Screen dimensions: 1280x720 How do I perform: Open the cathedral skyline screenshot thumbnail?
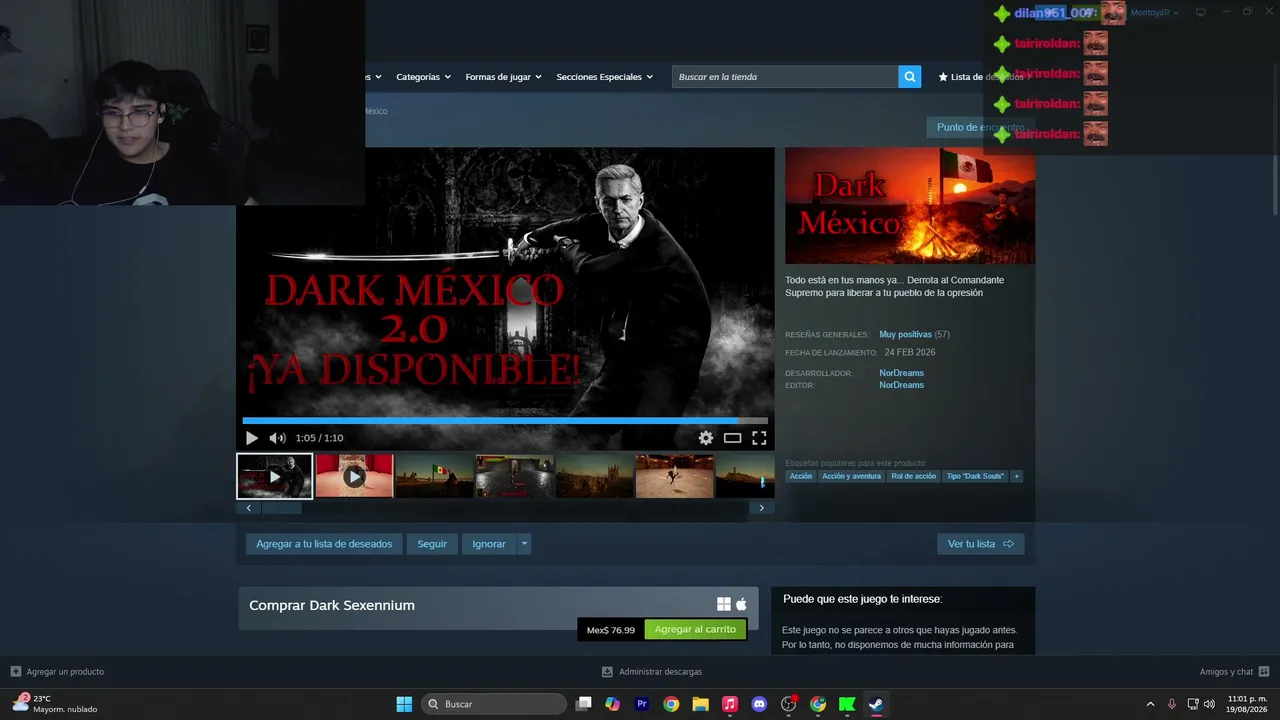(x=595, y=476)
